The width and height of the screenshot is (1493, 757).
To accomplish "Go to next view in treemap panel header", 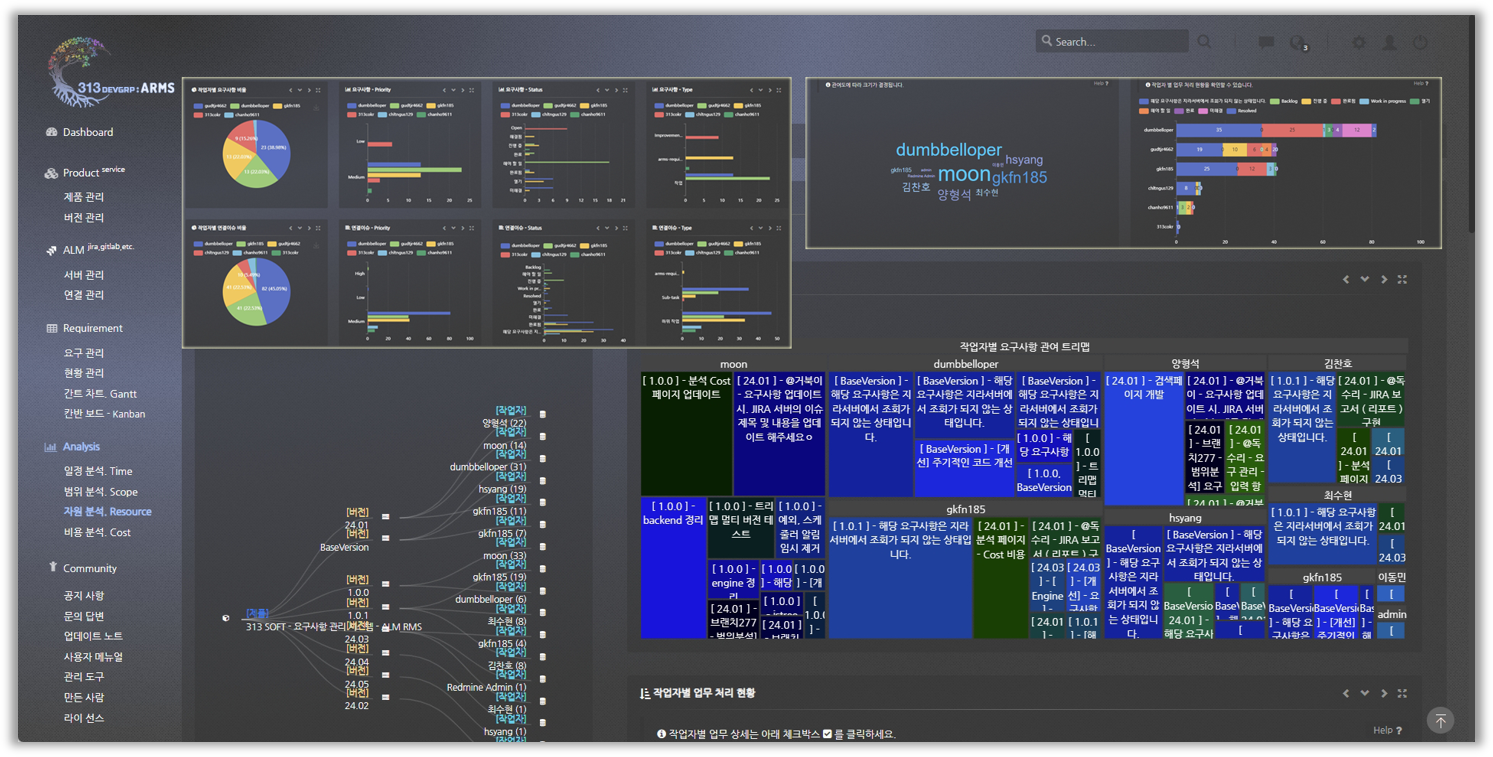I will coord(1384,280).
